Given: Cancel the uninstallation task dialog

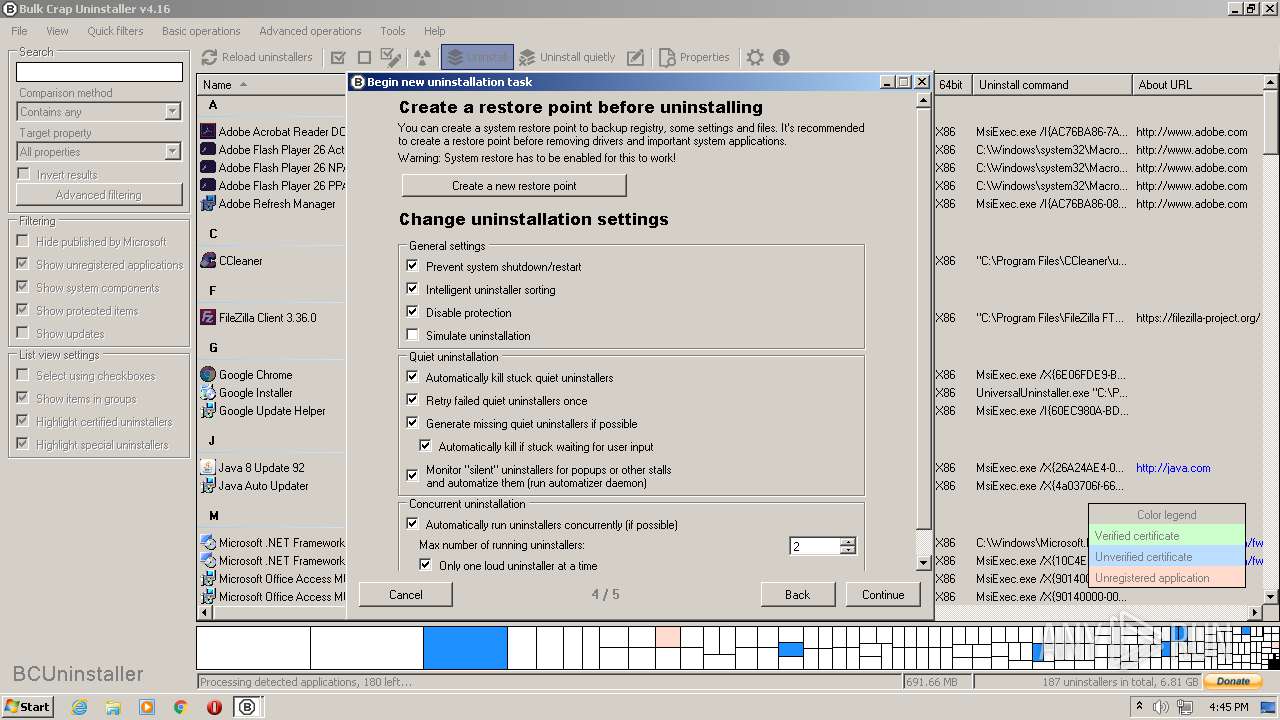Looking at the screenshot, I should click(x=405, y=594).
